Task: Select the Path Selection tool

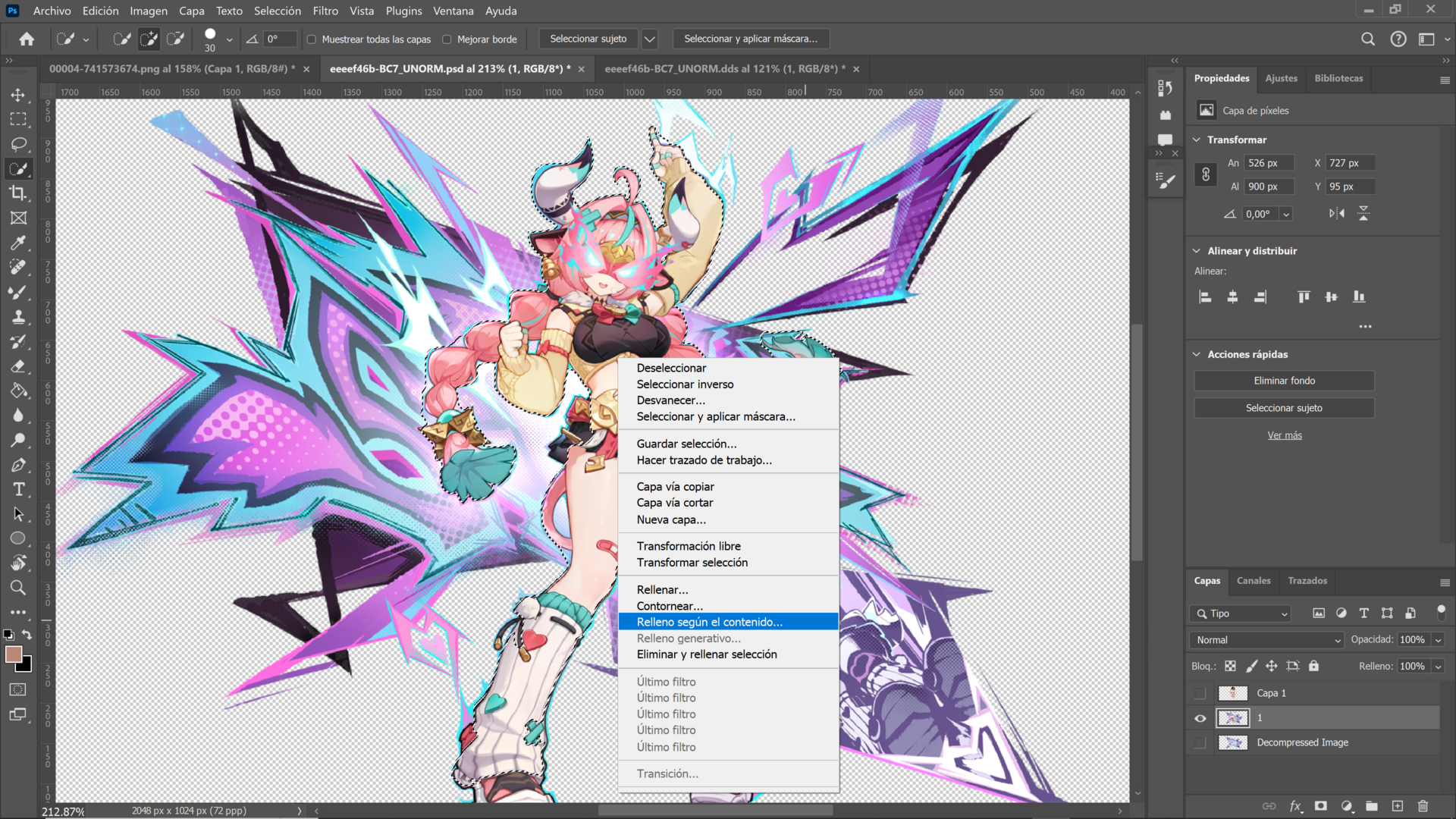Action: (x=18, y=514)
